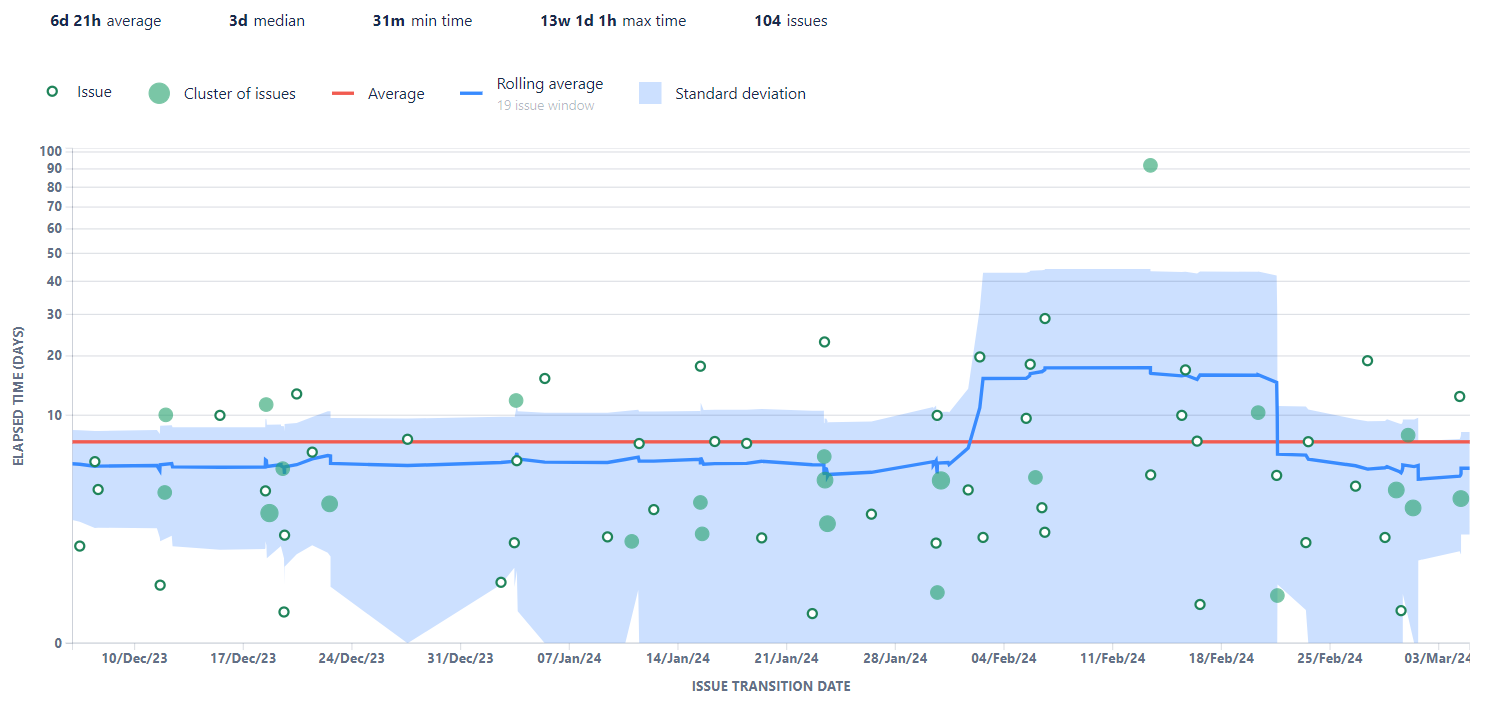This screenshot has width=1497, height=701.
Task: Click the Cluster of issues legend dot
Action: pyautogui.click(x=160, y=93)
